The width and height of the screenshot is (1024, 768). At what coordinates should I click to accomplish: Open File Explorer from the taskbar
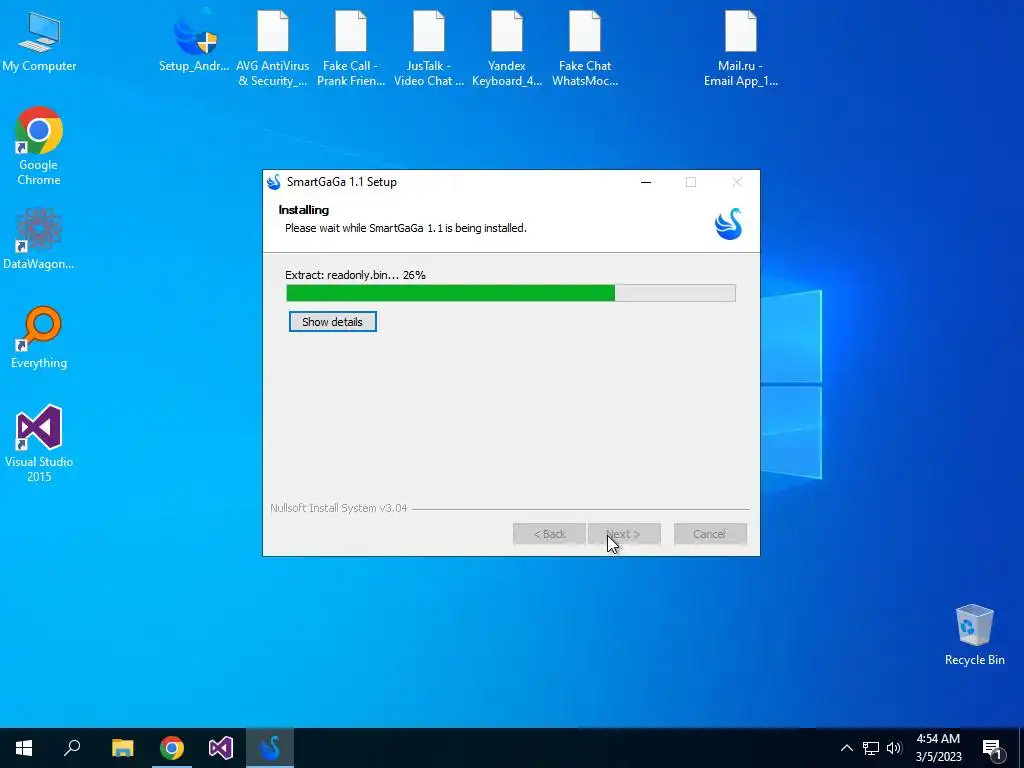pyautogui.click(x=122, y=748)
